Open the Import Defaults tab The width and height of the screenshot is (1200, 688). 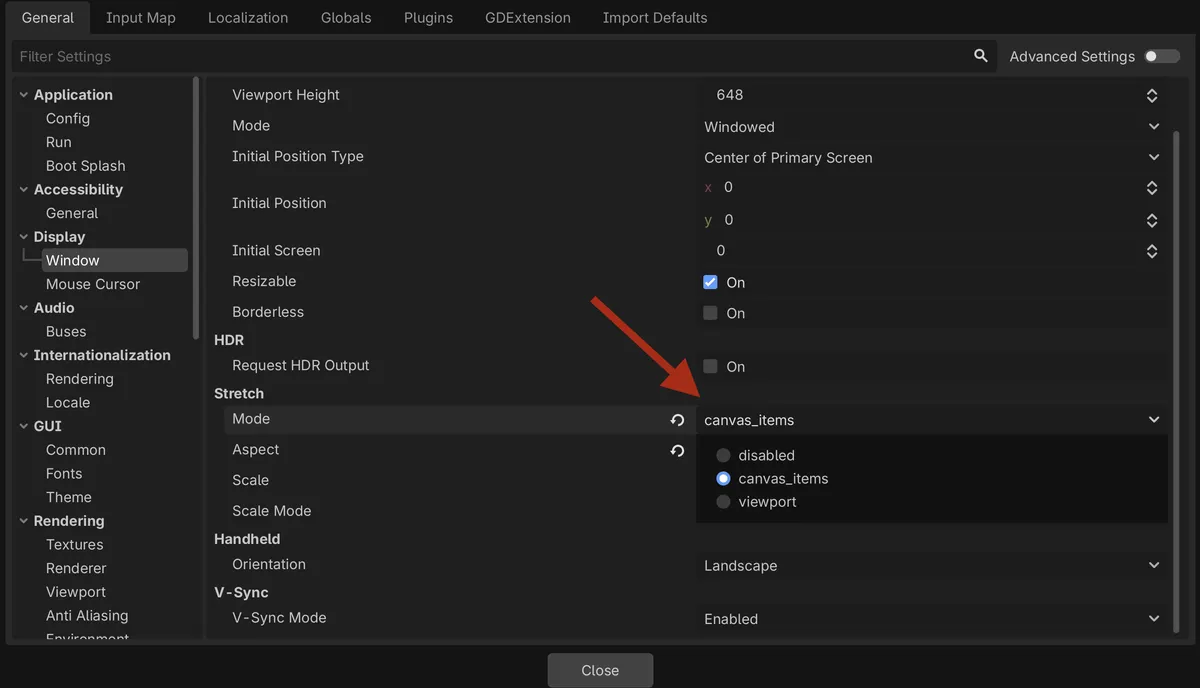tap(655, 17)
